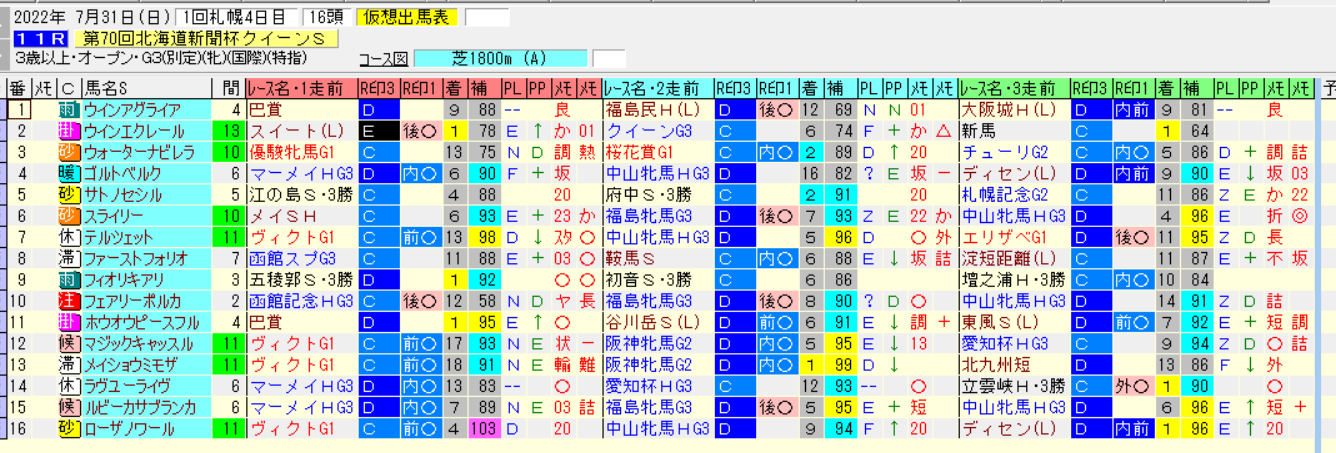The height and width of the screenshot is (453, 1336).
Task: Click the black E mark in ウインエクレール row
Action: pos(378,132)
